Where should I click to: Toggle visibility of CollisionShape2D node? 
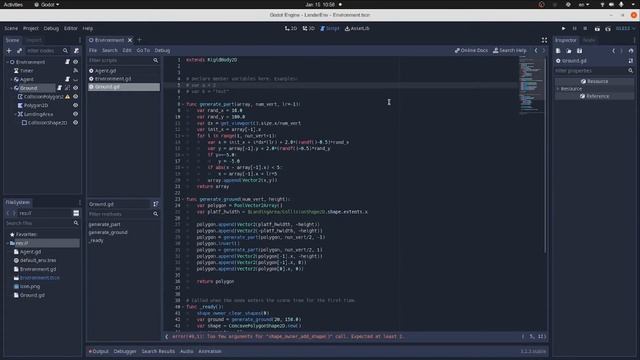[76, 122]
